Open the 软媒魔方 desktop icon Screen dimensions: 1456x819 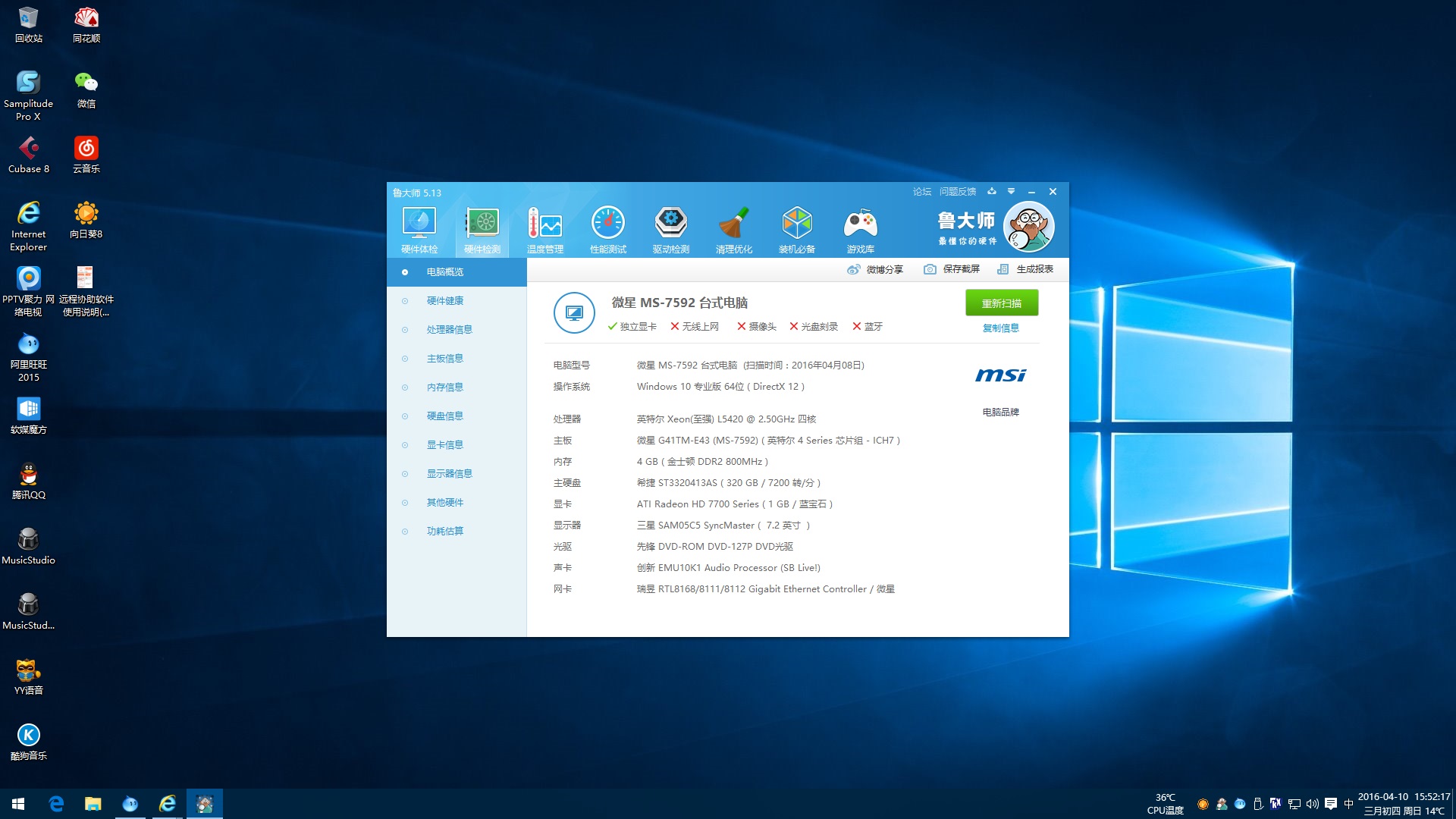coord(29,416)
